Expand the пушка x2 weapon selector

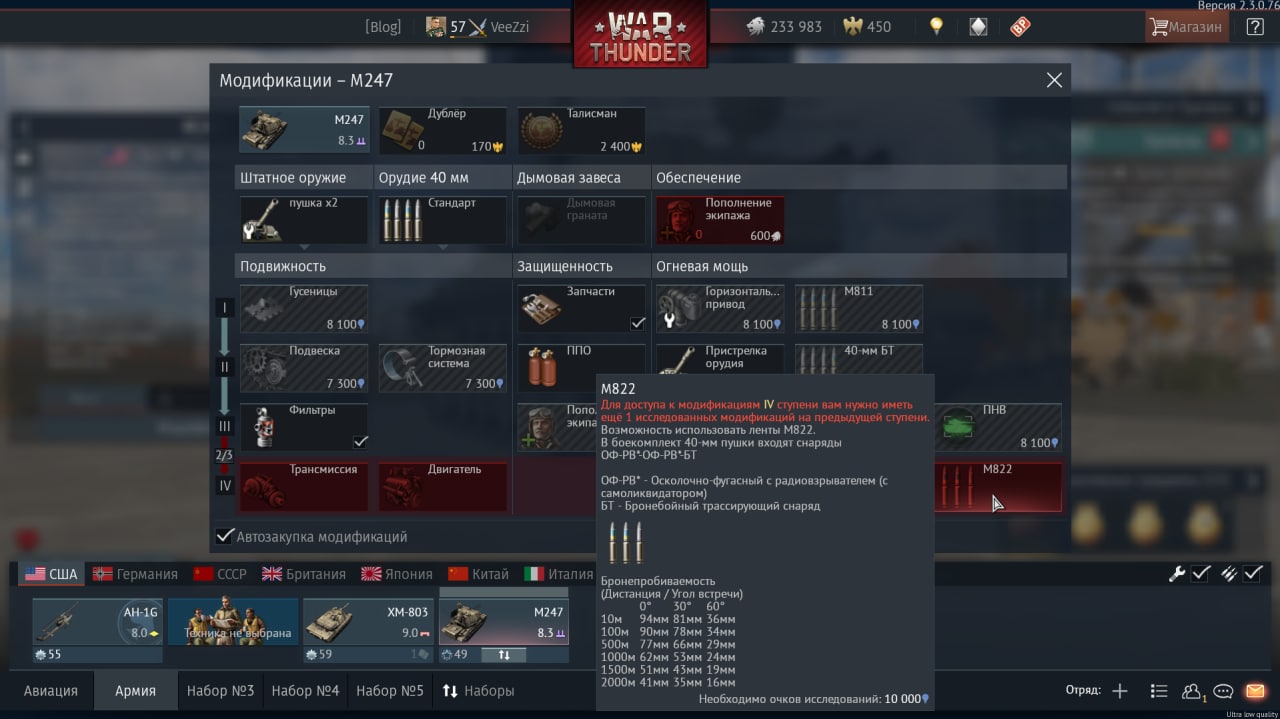pos(304,220)
